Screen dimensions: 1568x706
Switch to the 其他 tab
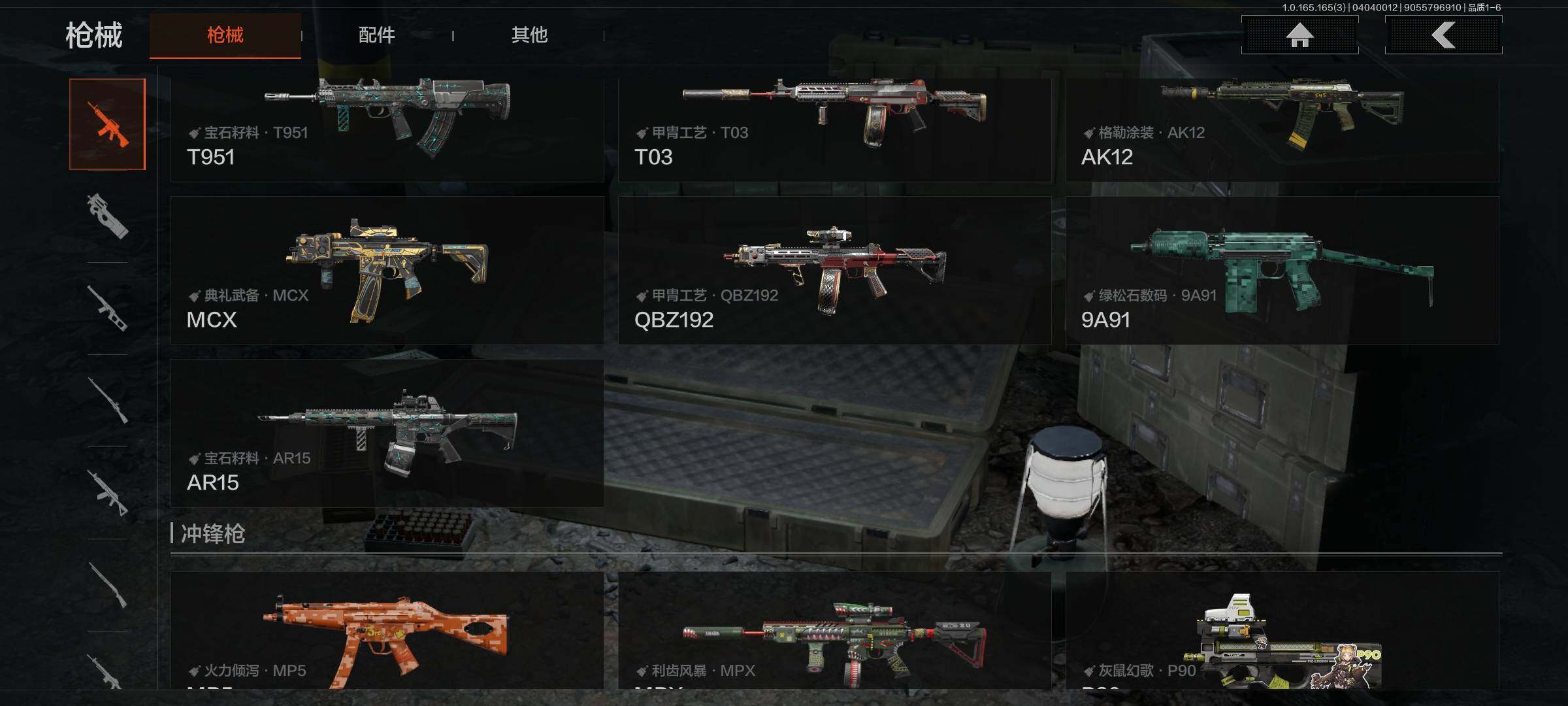pos(529,35)
